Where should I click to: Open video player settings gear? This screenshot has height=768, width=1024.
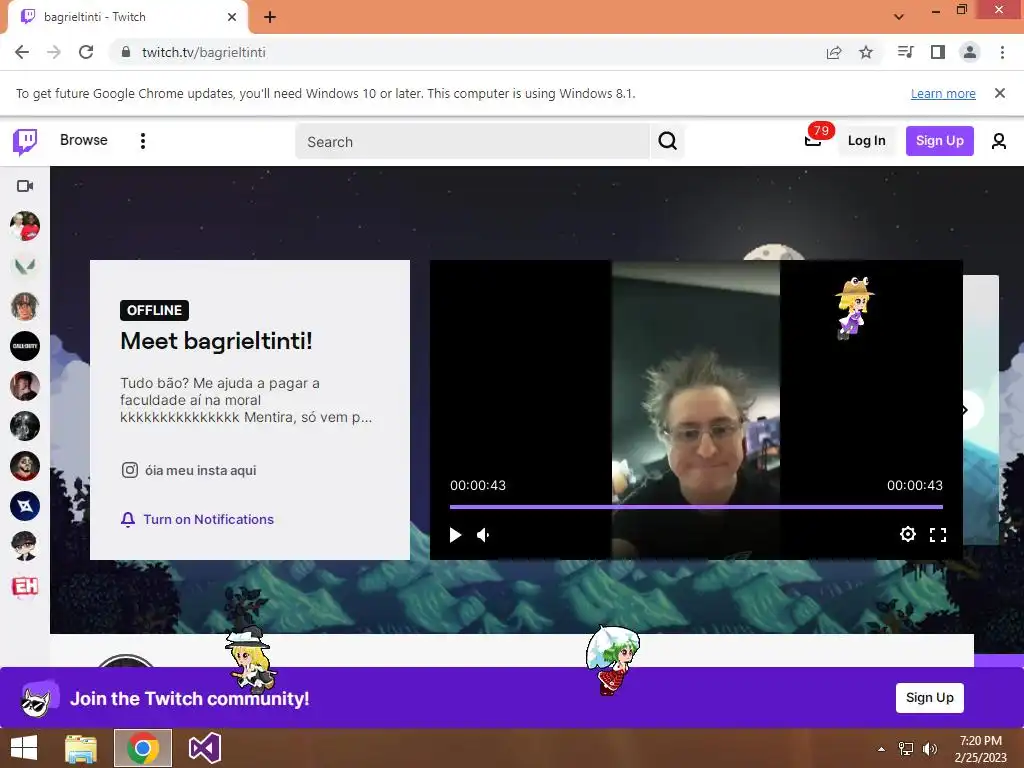click(x=907, y=534)
